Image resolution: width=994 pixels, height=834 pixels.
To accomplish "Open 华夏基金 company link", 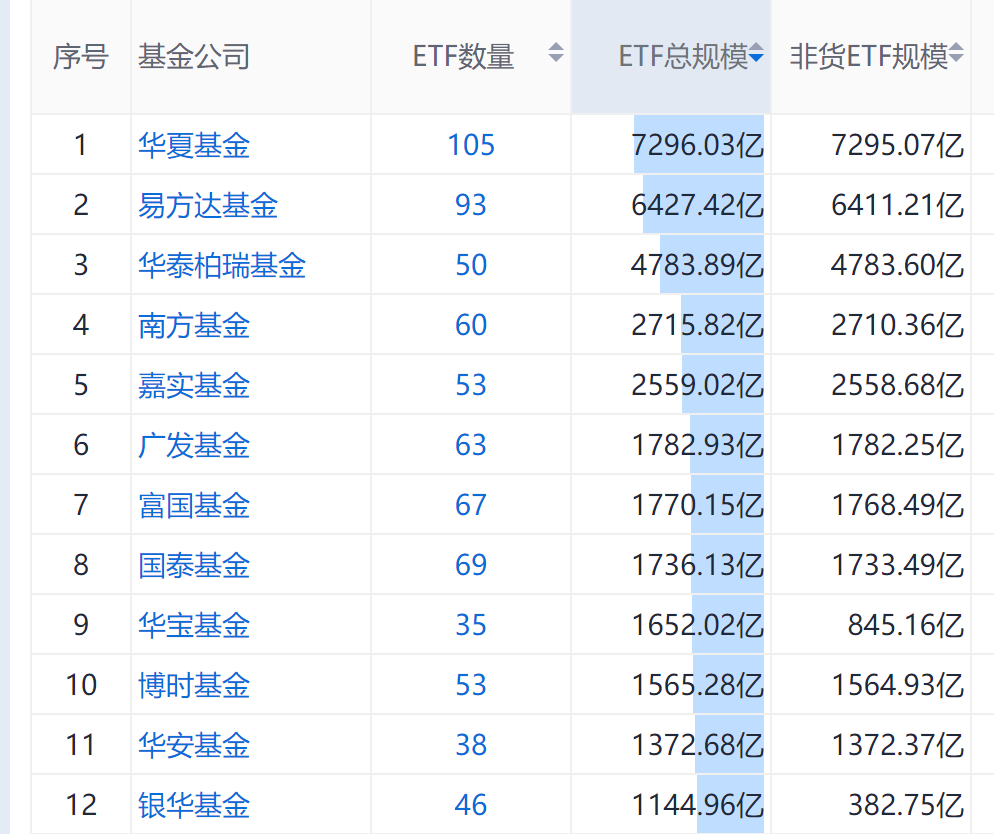I will pyautogui.click(x=194, y=145).
